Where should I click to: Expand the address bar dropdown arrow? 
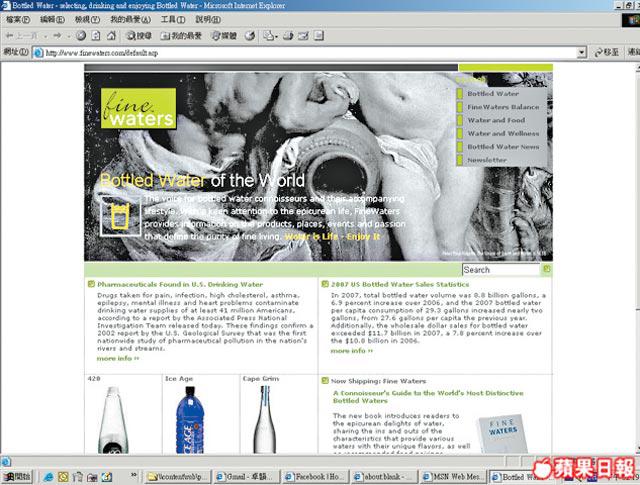582,53
